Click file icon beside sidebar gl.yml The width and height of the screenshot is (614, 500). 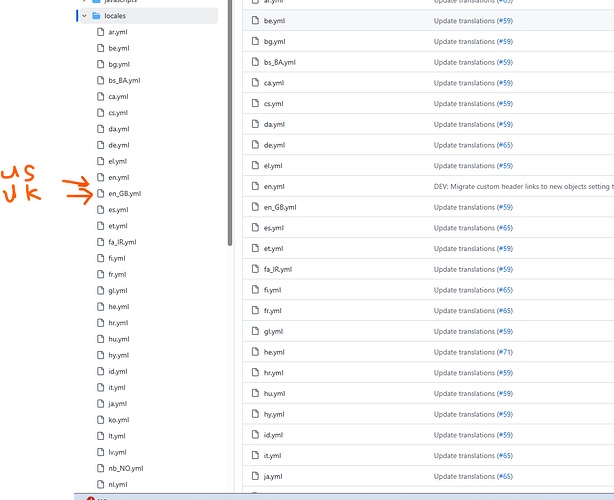coord(101,290)
